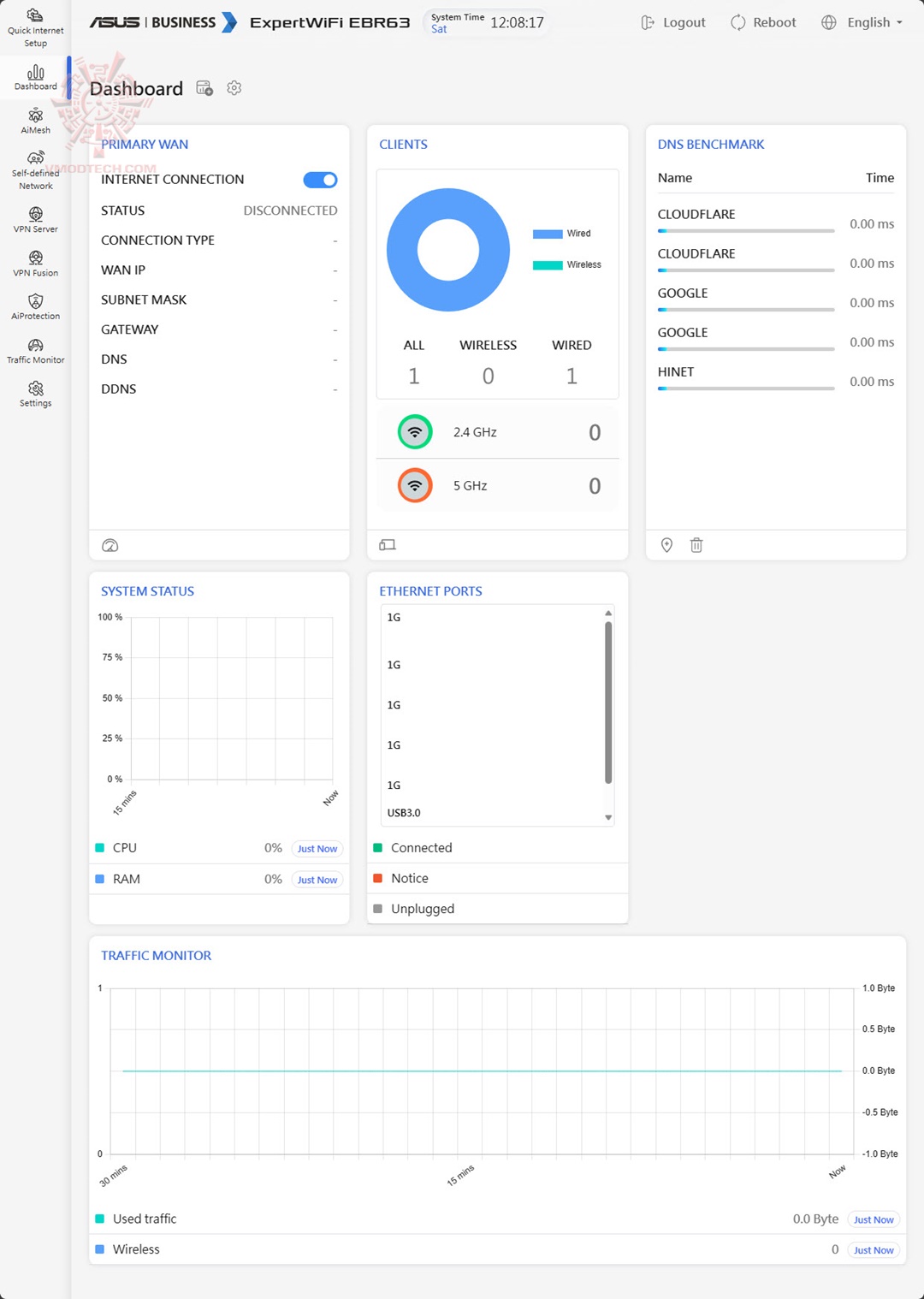Click the Reboot icon
Screen dimensions: 924x1299
pyautogui.click(x=737, y=22)
